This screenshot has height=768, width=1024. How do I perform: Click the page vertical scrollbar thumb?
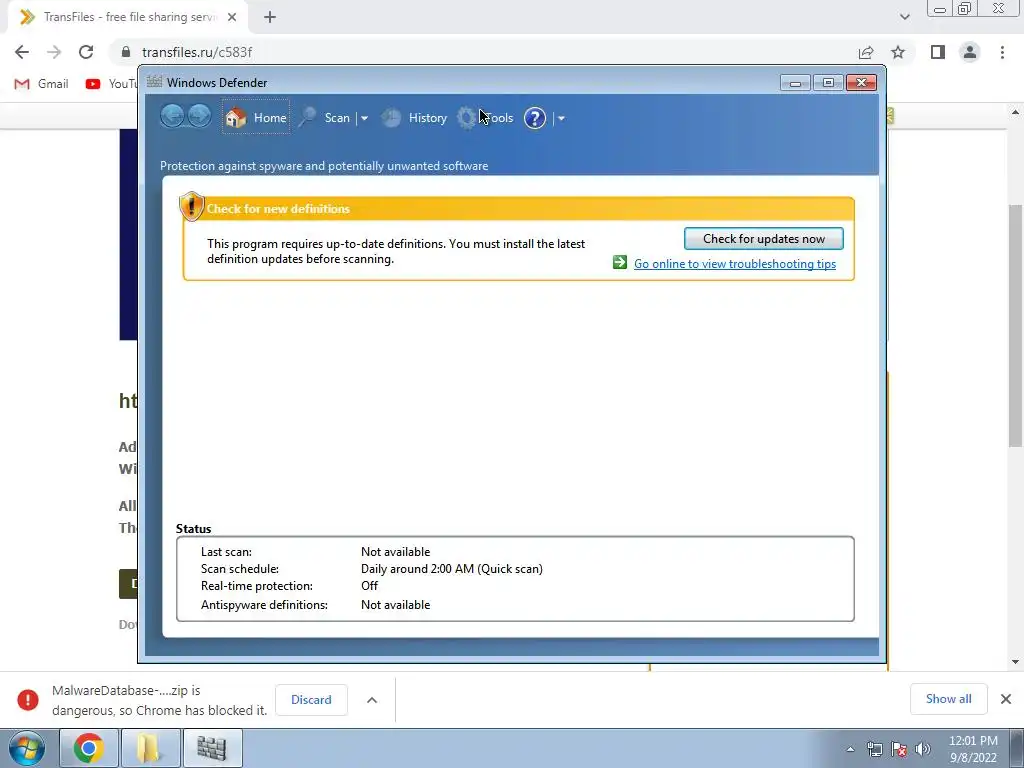point(1015,325)
